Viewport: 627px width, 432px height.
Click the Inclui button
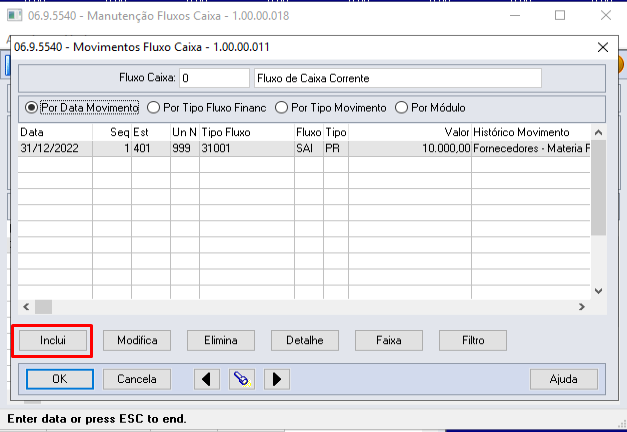tap(53, 340)
